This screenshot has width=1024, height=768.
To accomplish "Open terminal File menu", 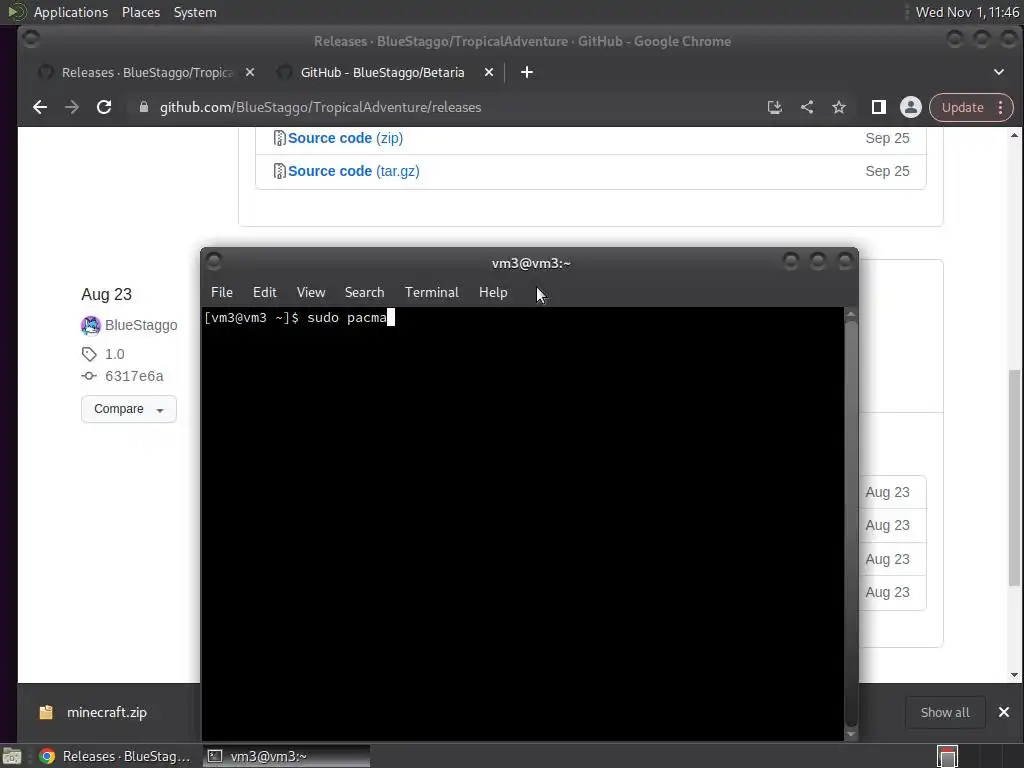I will (221, 293).
